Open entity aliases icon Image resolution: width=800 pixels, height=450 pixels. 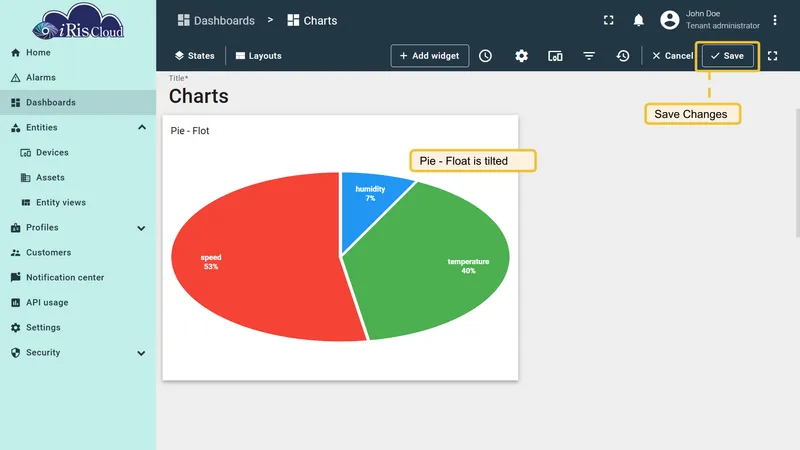(555, 56)
